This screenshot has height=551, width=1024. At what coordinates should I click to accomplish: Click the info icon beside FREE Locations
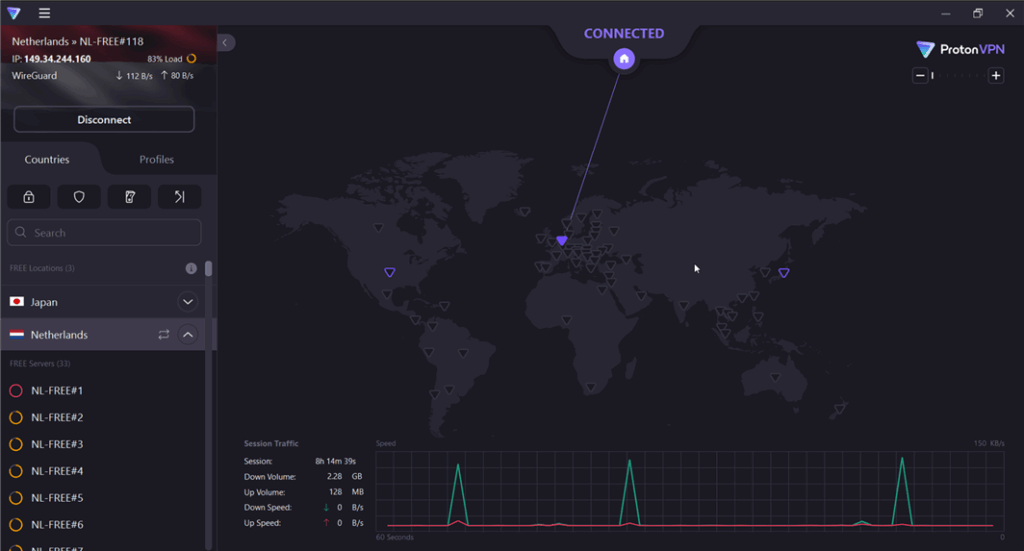coord(191,268)
